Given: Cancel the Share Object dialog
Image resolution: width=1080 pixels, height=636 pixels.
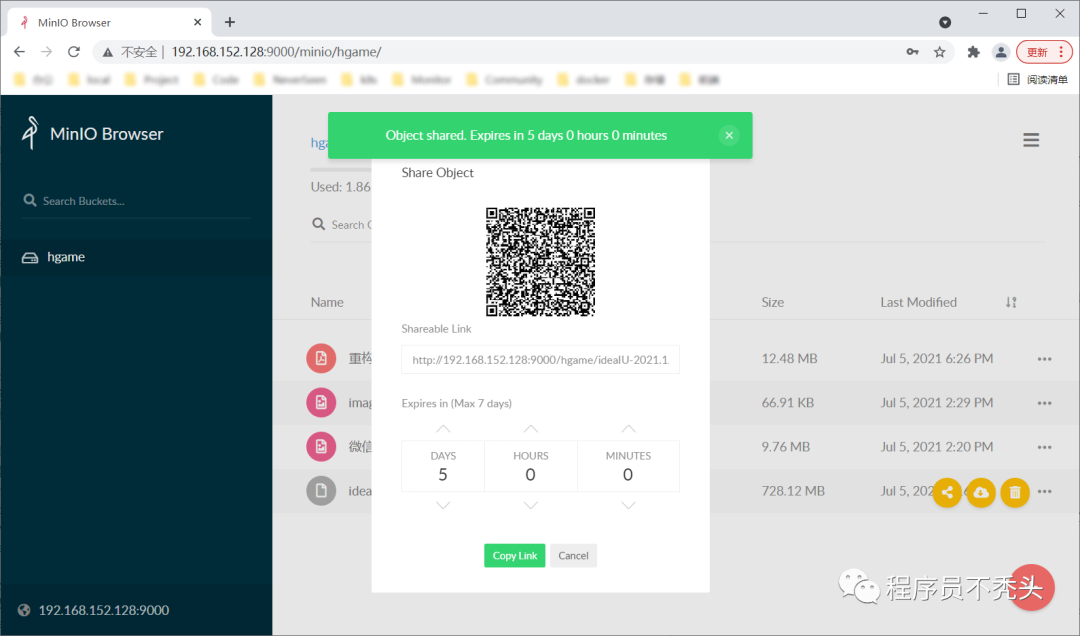Looking at the screenshot, I should [x=573, y=555].
